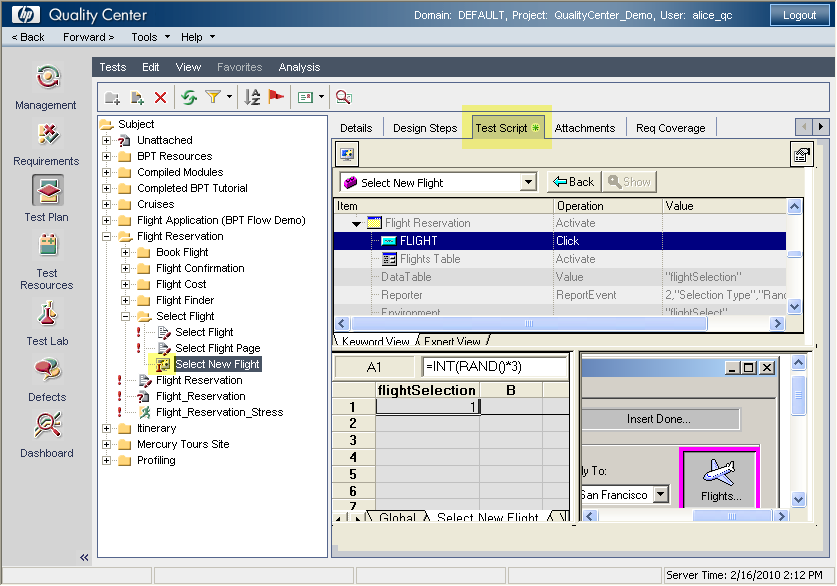Open the Help menu
The height and width of the screenshot is (586, 837).
pos(198,37)
